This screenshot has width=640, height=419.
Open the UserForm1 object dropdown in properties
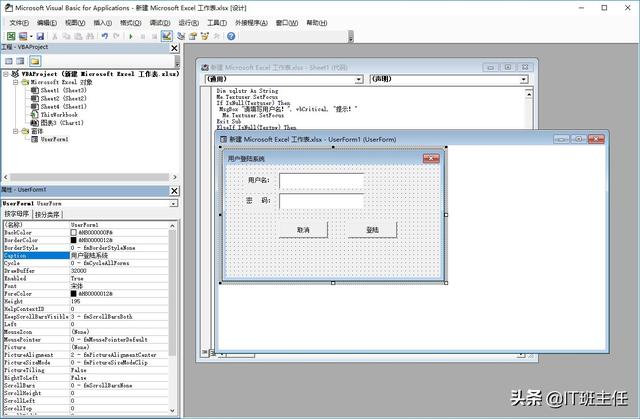click(x=170, y=202)
